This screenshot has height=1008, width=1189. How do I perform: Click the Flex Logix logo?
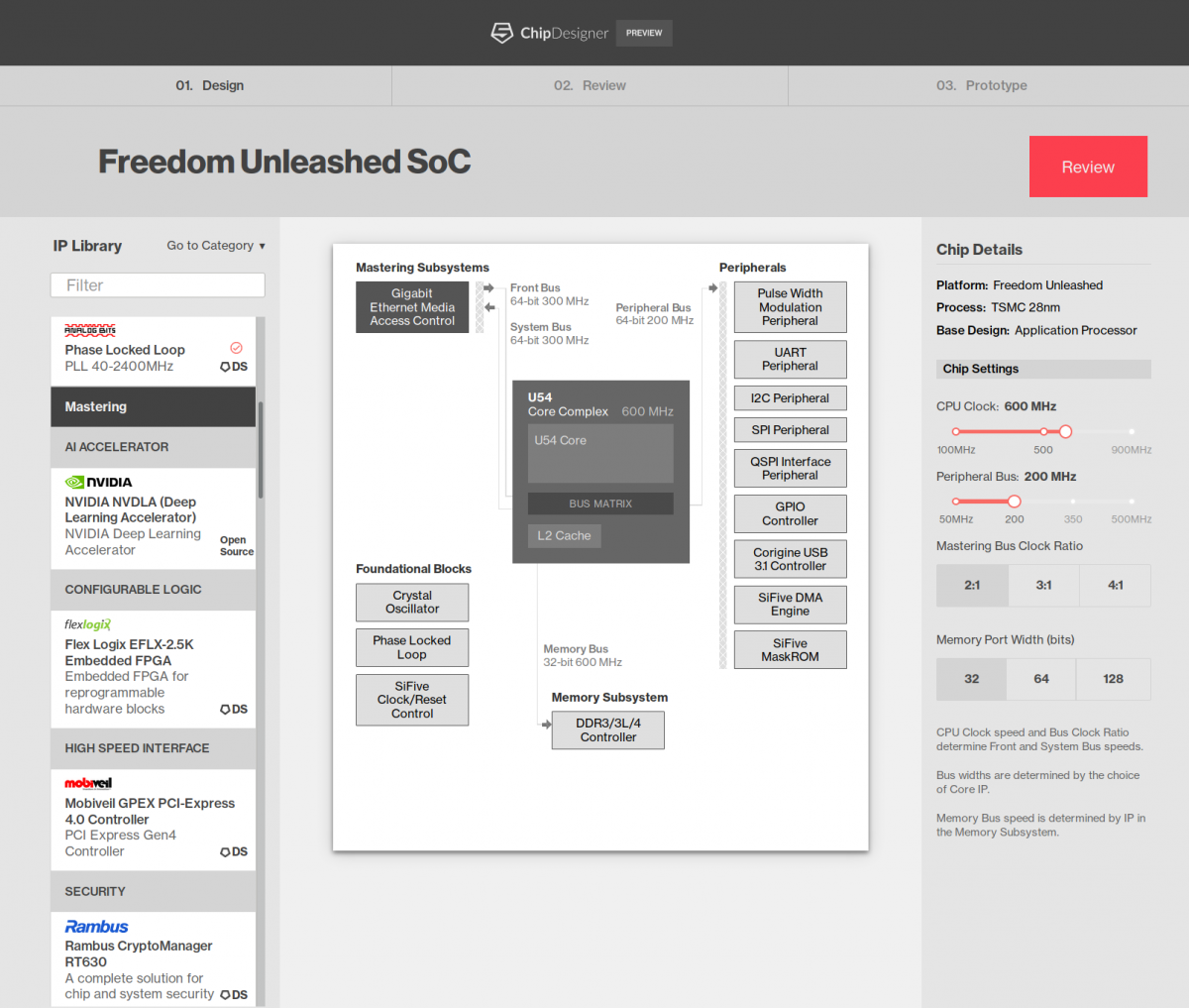(x=88, y=624)
